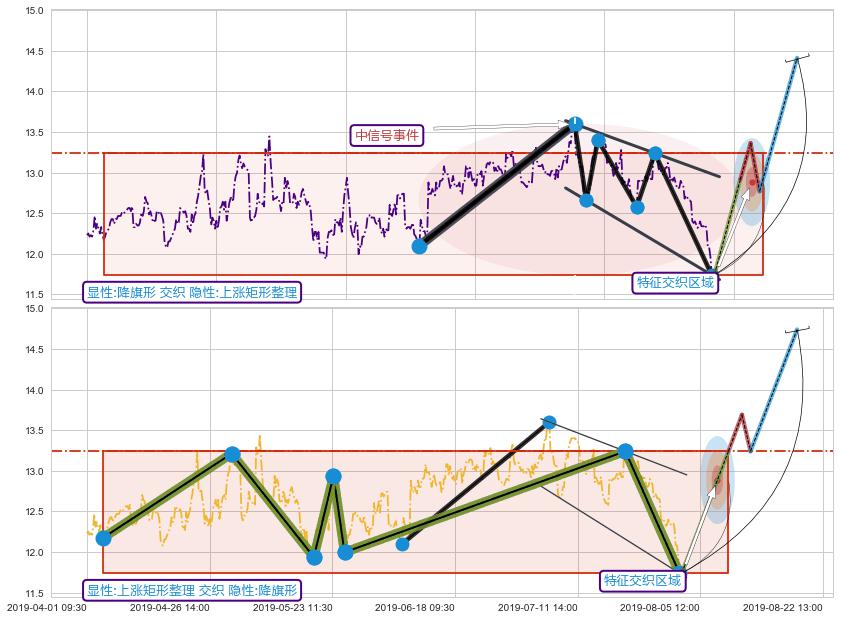The height and width of the screenshot is (620, 842).
Task: Select the leftmost blue marker in bottom chart
Action: click(103, 538)
